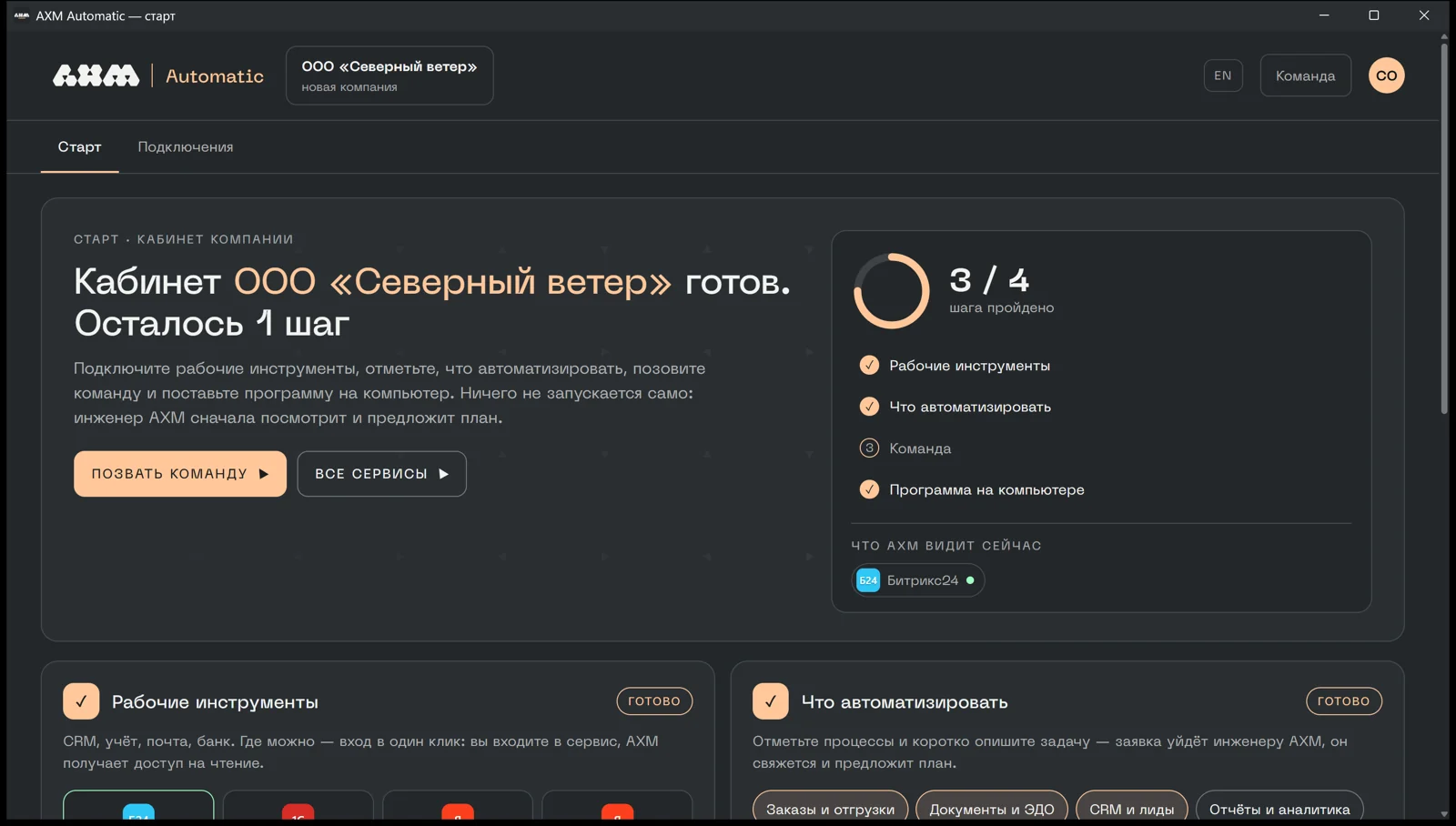Click the 3 / 4 progress ring
Image resolution: width=1456 pixels, height=826 pixels.
[x=892, y=291]
